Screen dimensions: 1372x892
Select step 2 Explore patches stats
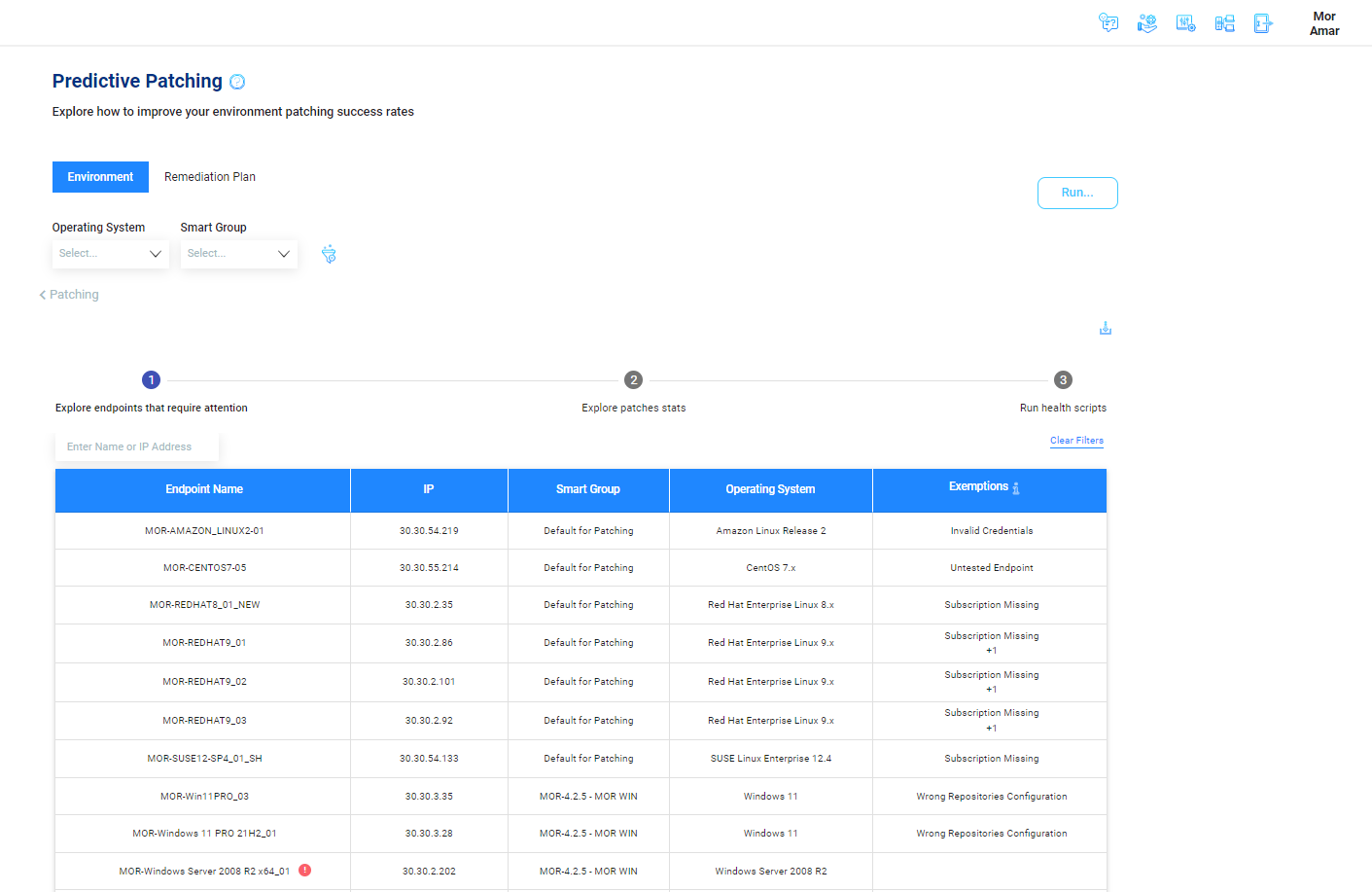coord(633,379)
